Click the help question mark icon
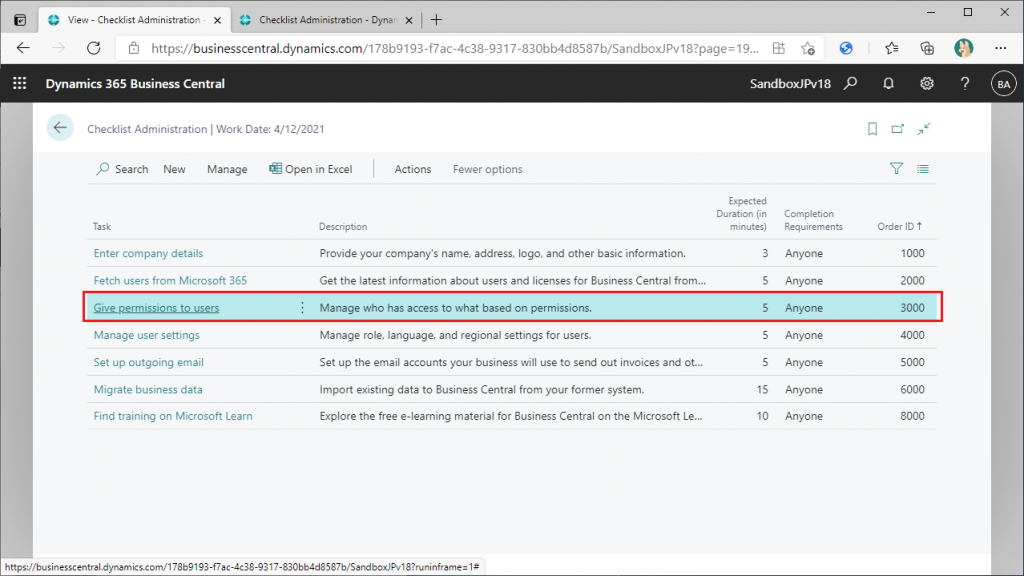 click(x=965, y=84)
